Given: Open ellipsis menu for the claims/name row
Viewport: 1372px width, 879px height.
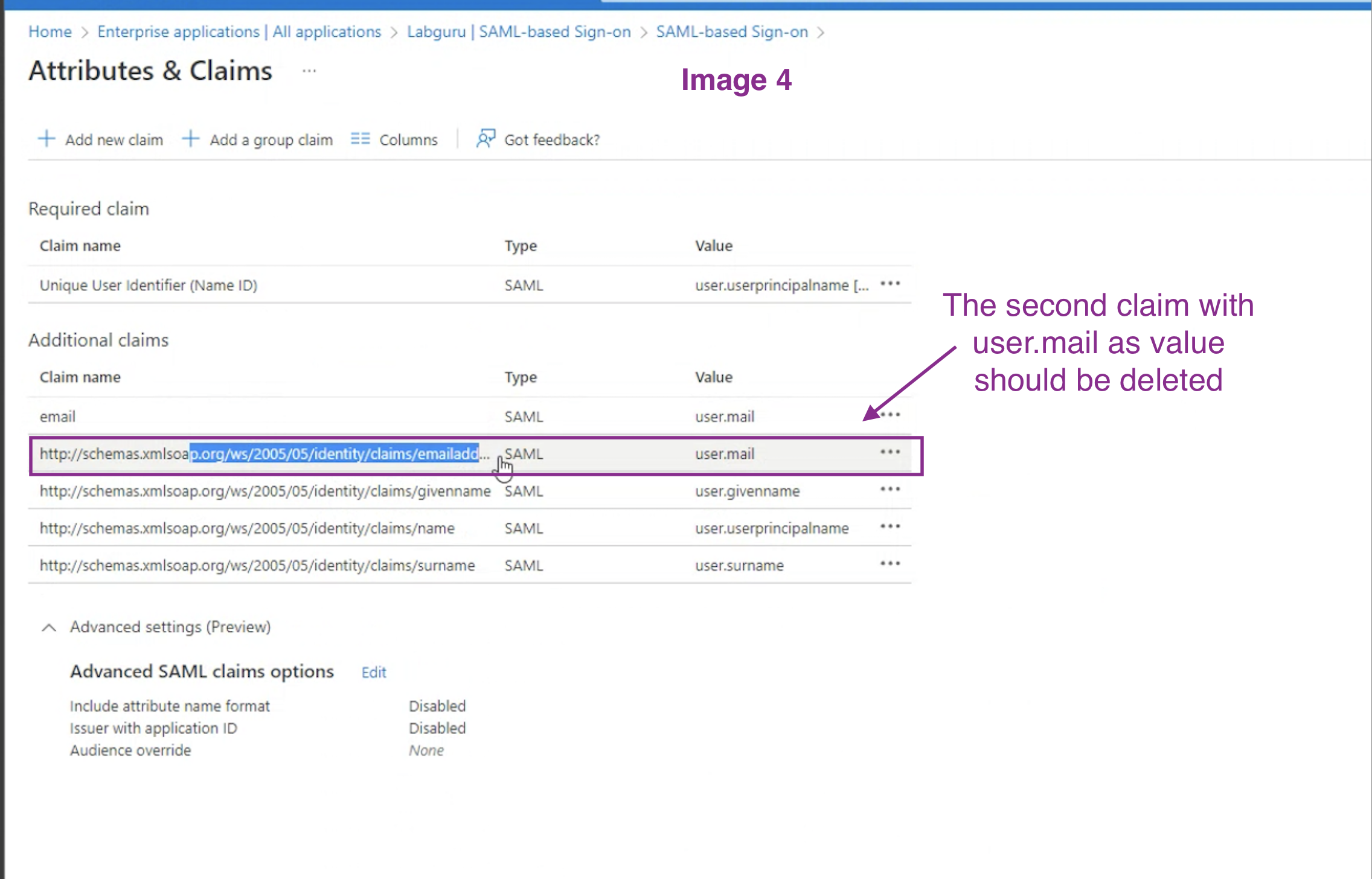Looking at the screenshot, I should pyautogui.click(x=890, y=526).
